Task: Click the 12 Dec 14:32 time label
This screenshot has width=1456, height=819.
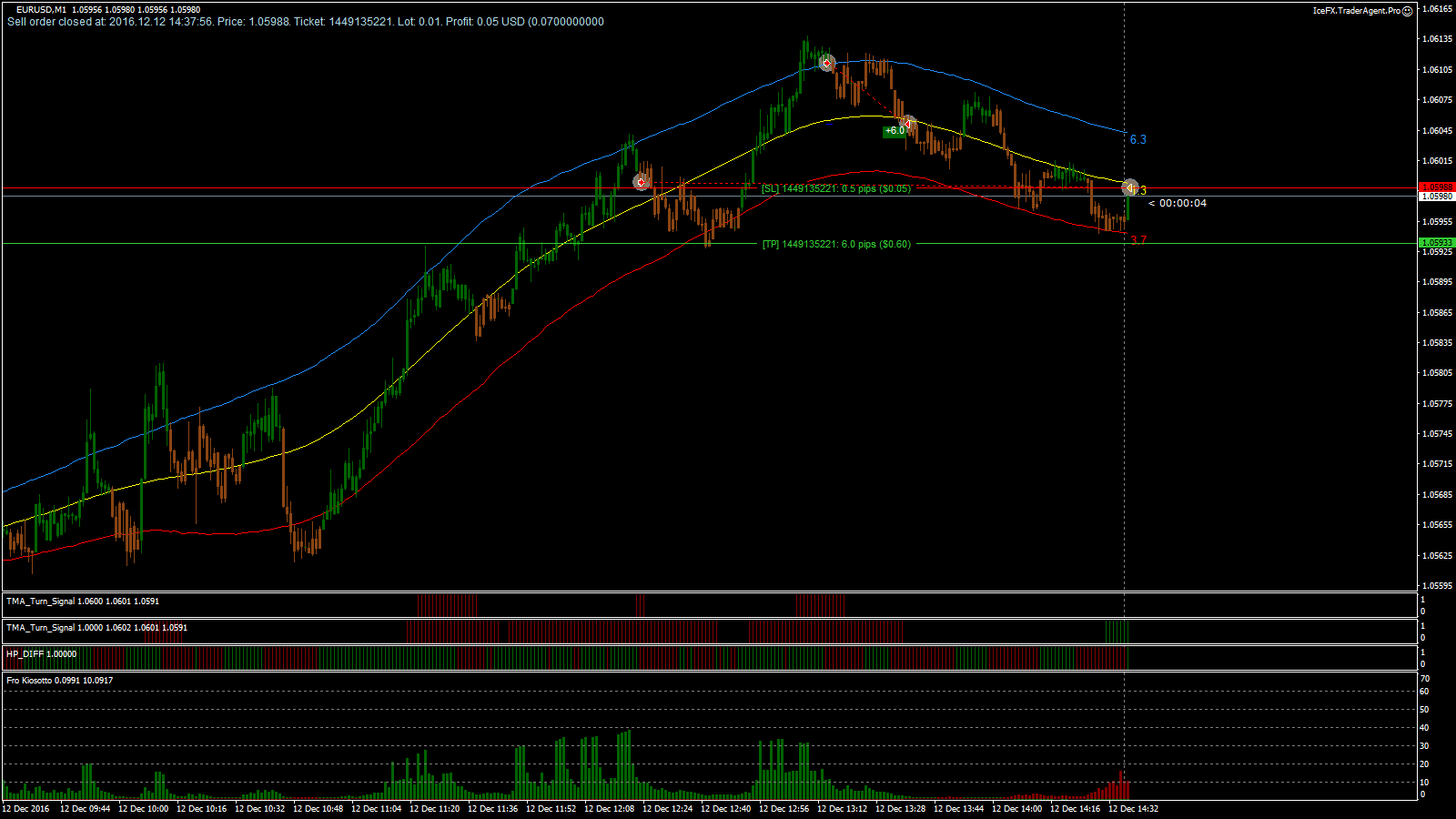Action: [x=1133, y=808]
